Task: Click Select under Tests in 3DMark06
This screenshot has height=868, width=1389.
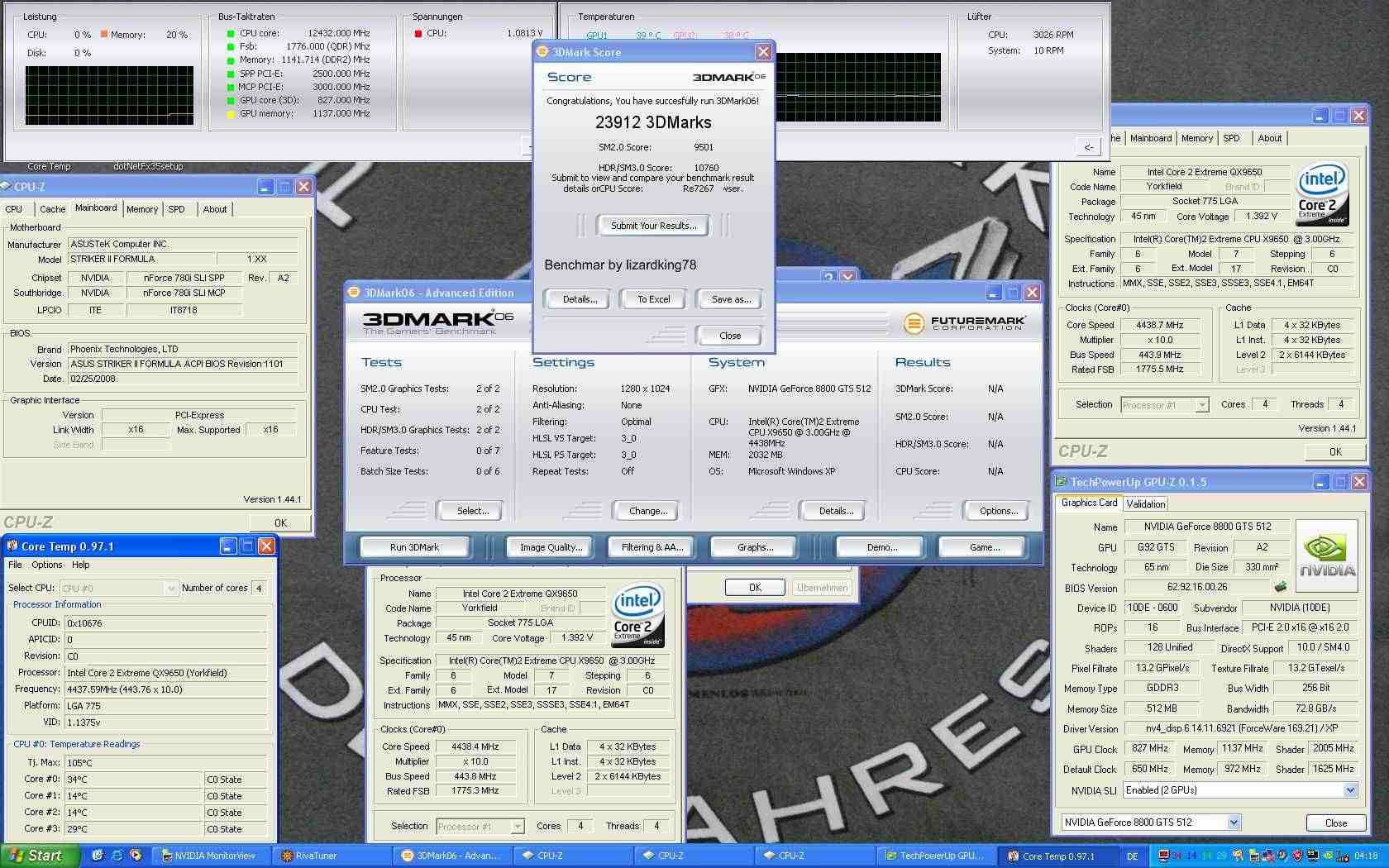Action: pyautogui.click(x=472, y=511)
